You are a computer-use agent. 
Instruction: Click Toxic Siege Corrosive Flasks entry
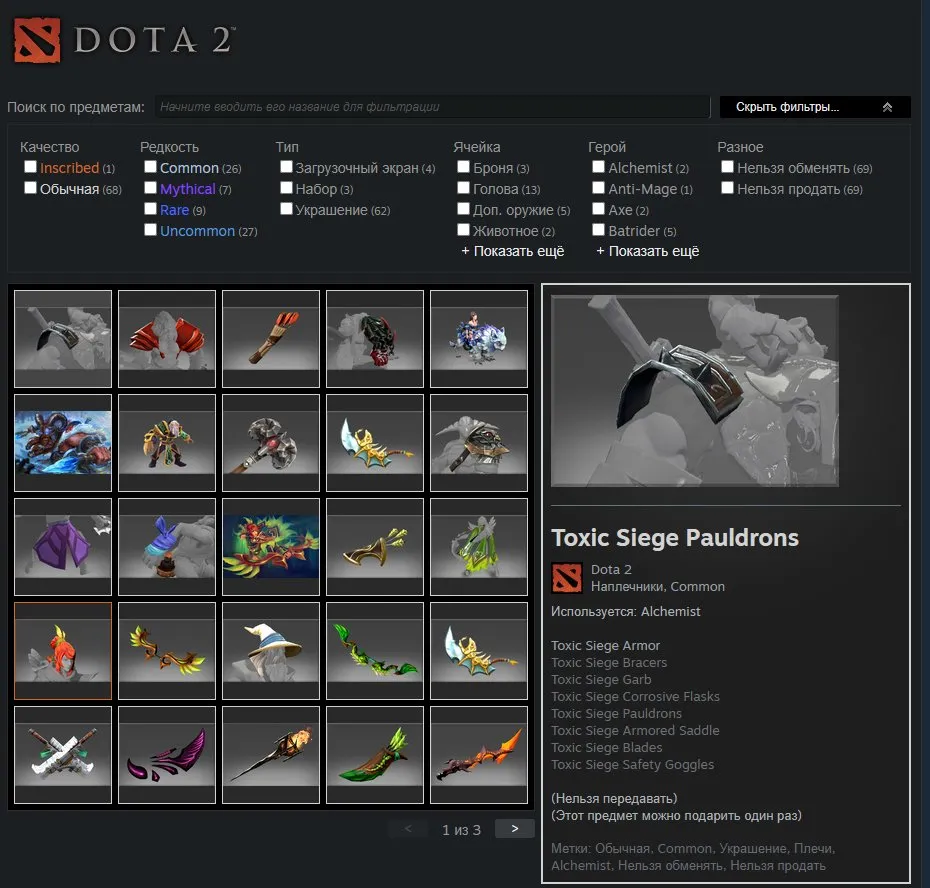635,696
